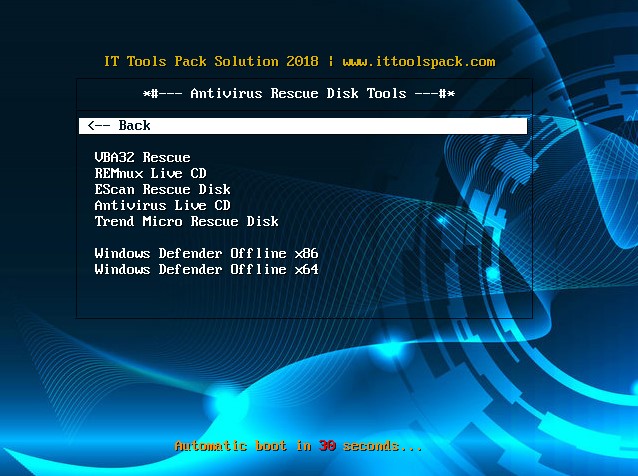Screen dimensions: 638x476
Task: Click the Antivirus Rescue Disk Tools title
Action: click(299, 94)
